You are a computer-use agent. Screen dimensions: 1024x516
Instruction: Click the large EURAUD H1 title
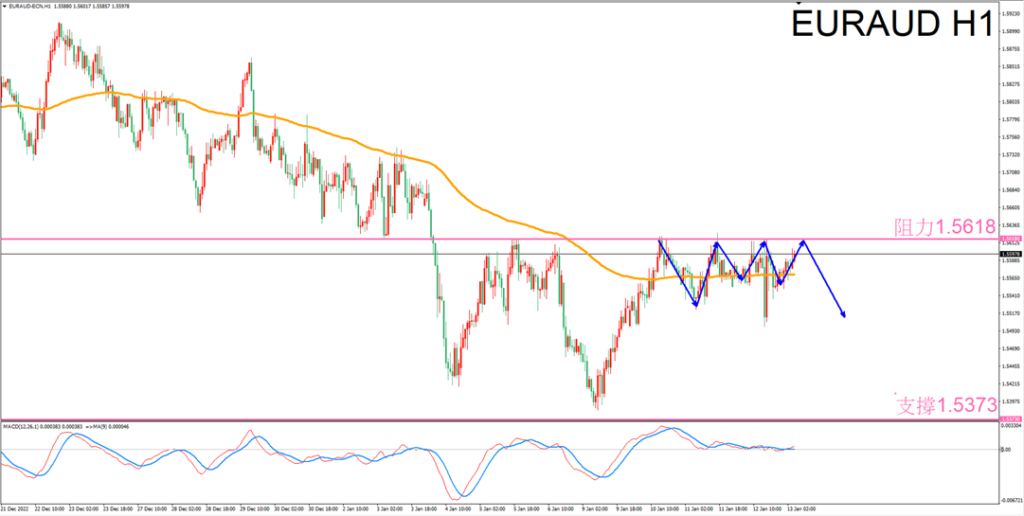(892, 24)
